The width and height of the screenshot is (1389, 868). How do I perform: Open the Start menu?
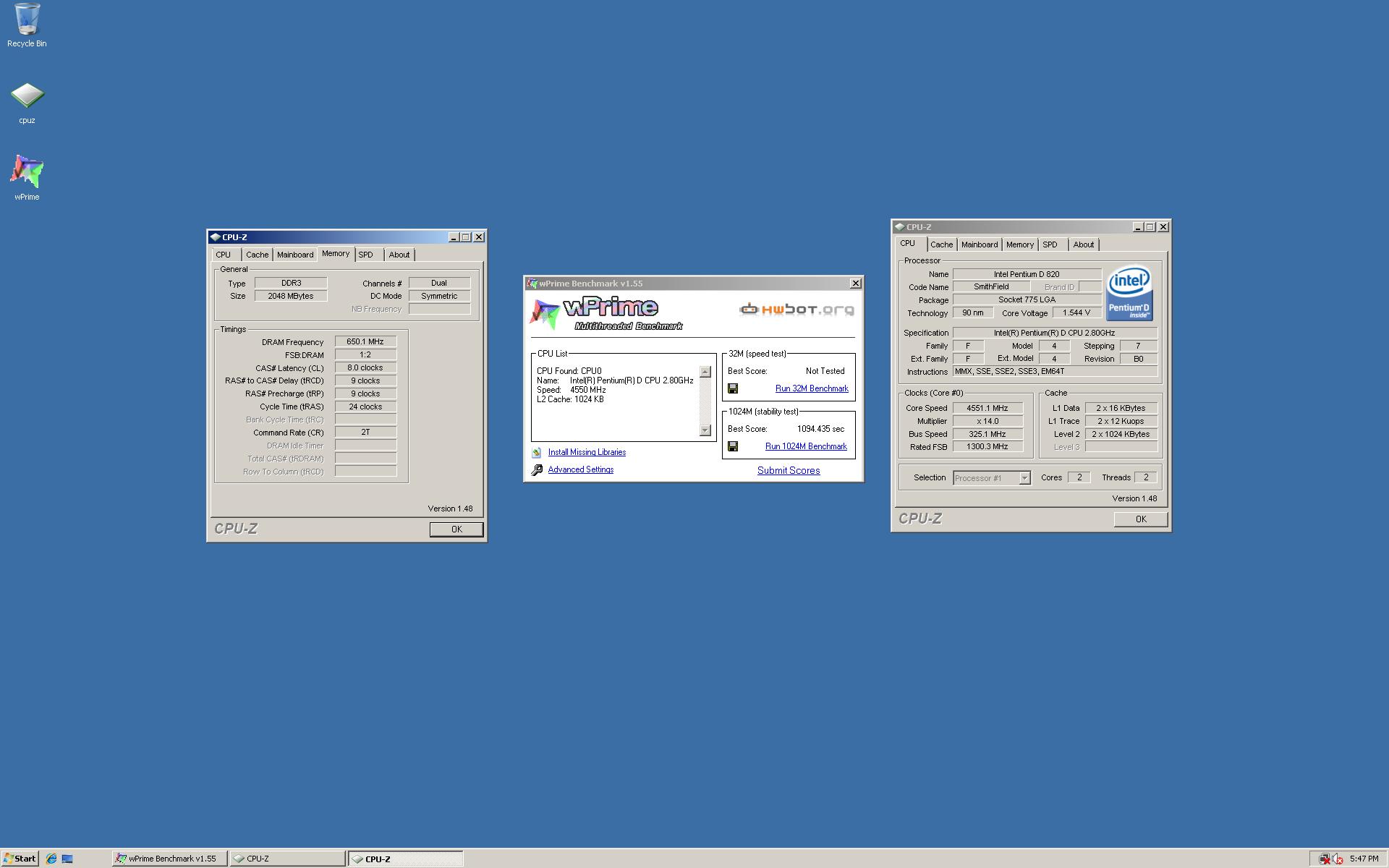(x=20, y=859)
